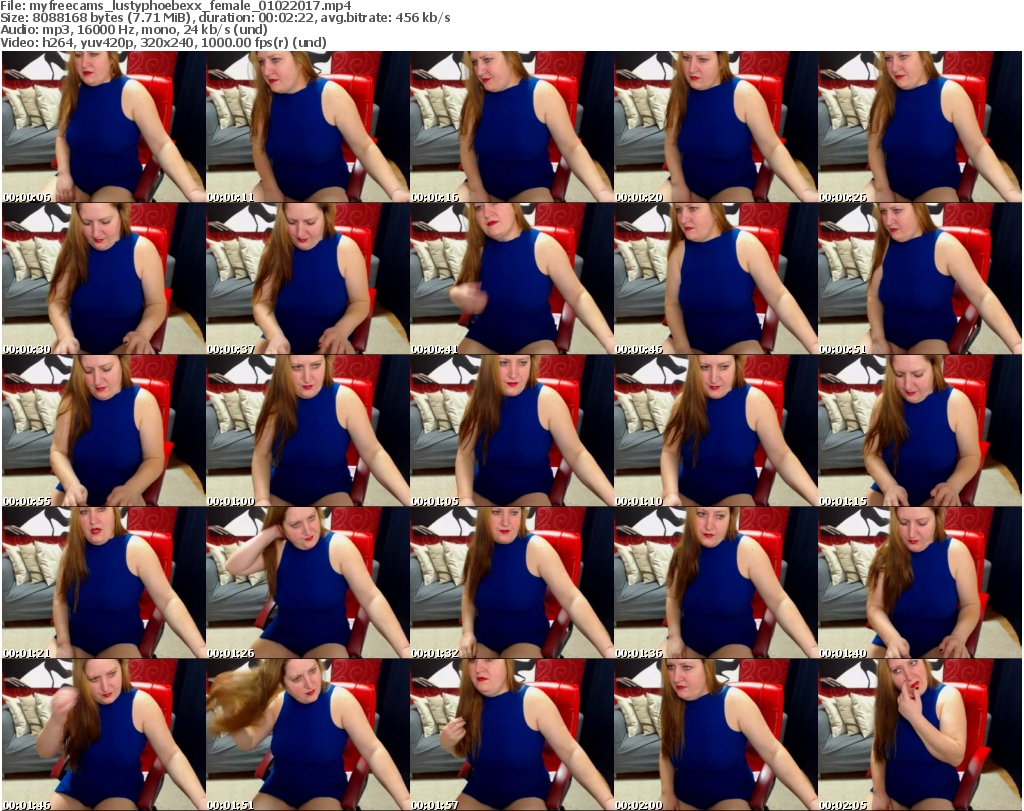Click the thumbnail labeled 00:01:46
The image size is (1024, 811).
pos(104,735)
